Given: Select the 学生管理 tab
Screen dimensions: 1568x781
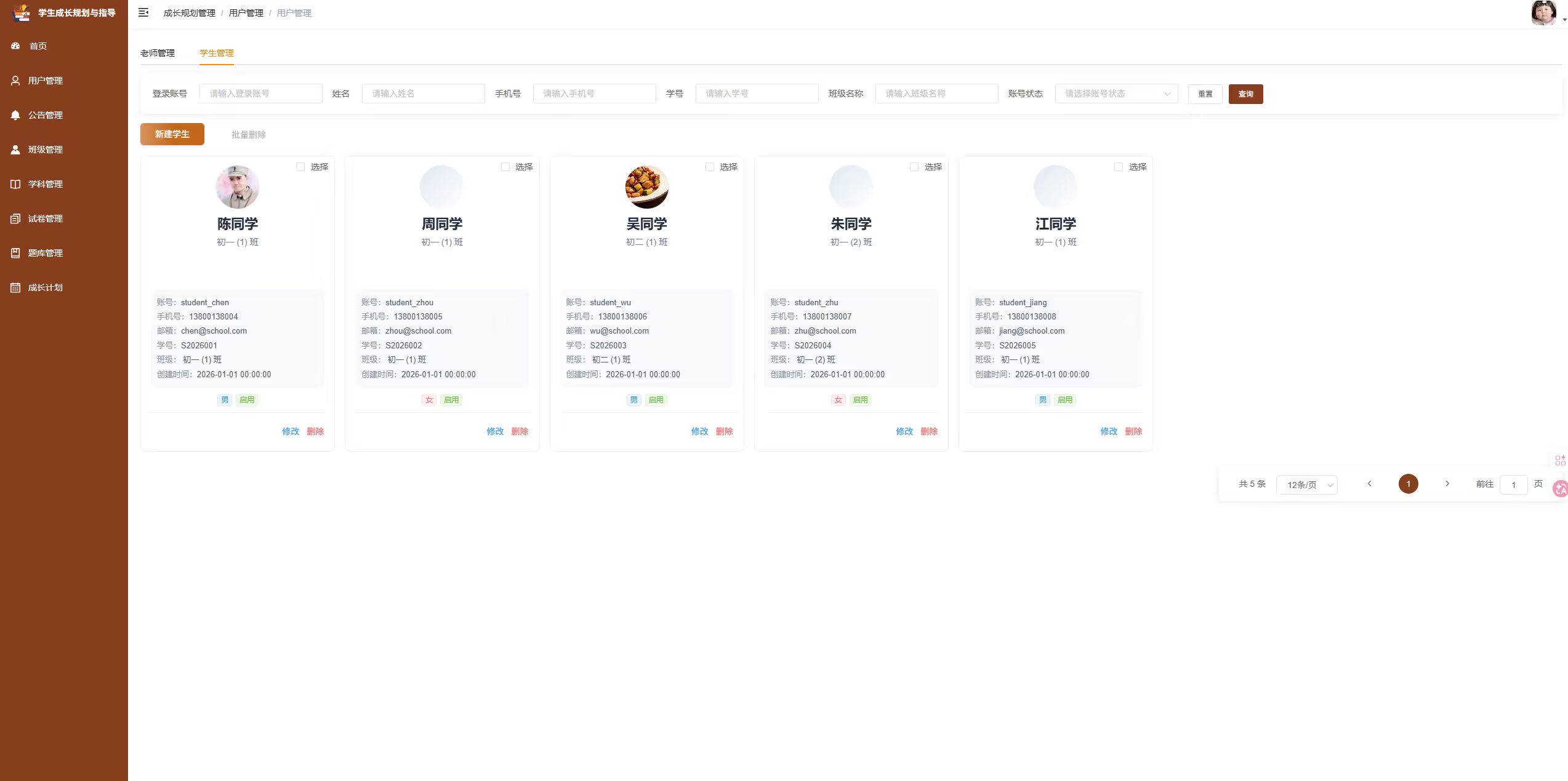Looking at the screenshot, I should tap(217, 53).
